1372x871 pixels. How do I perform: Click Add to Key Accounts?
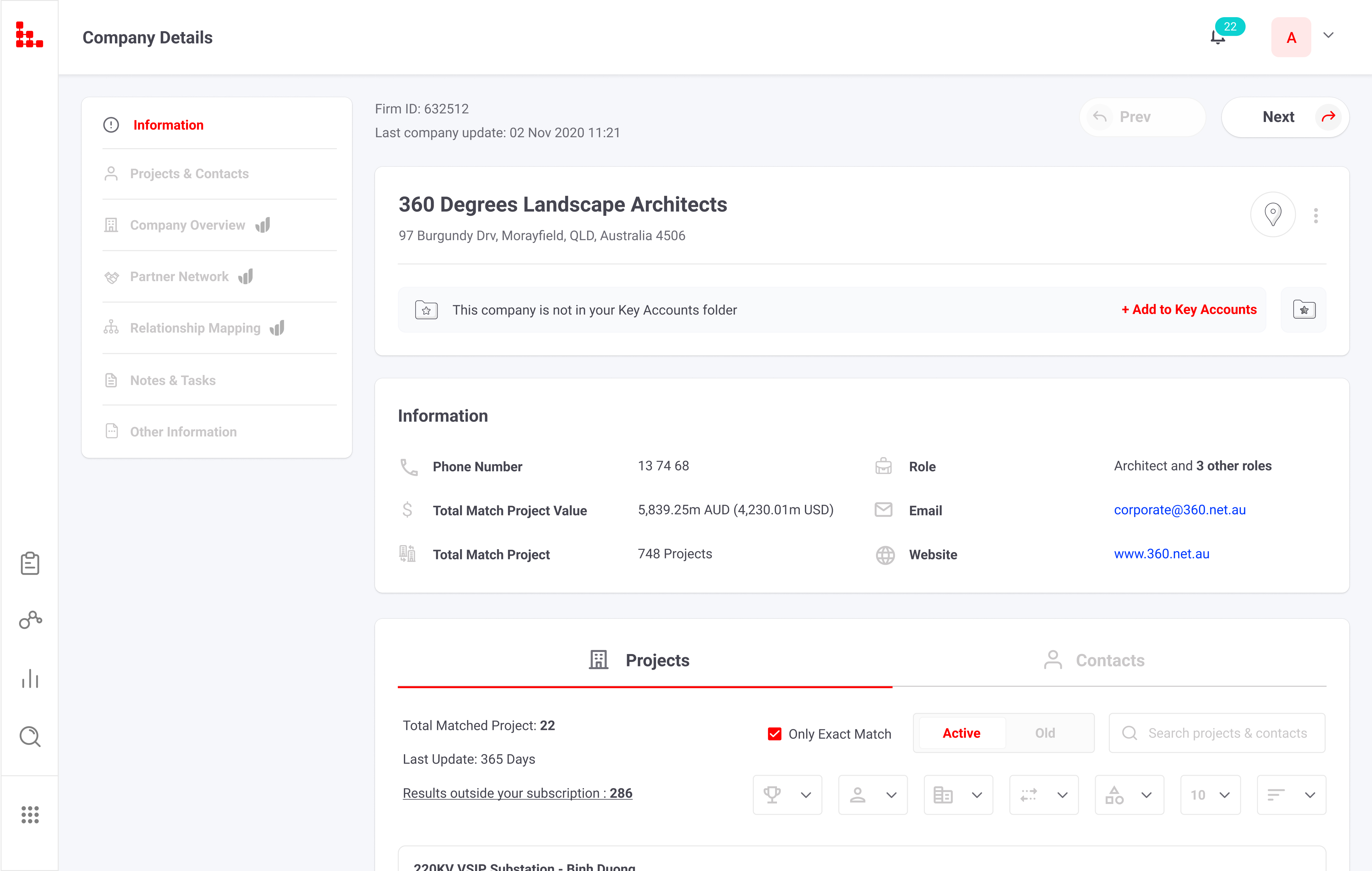[1189, 309]
